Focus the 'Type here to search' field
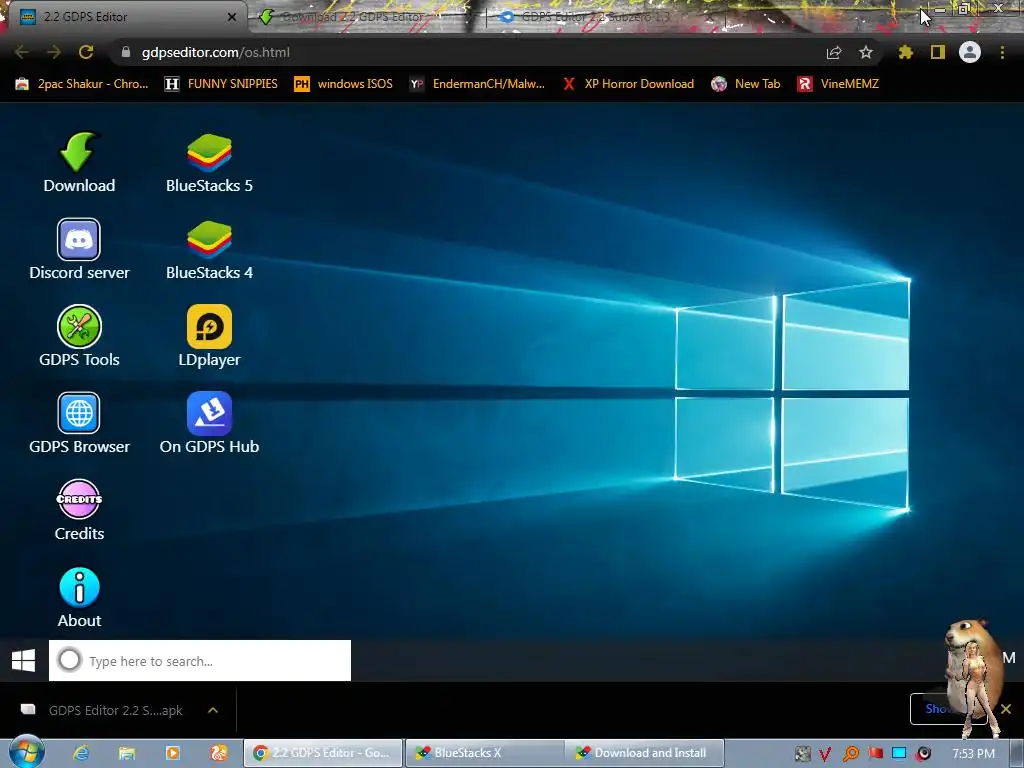This screenshot has height=768, width=1024. (200, 660)
